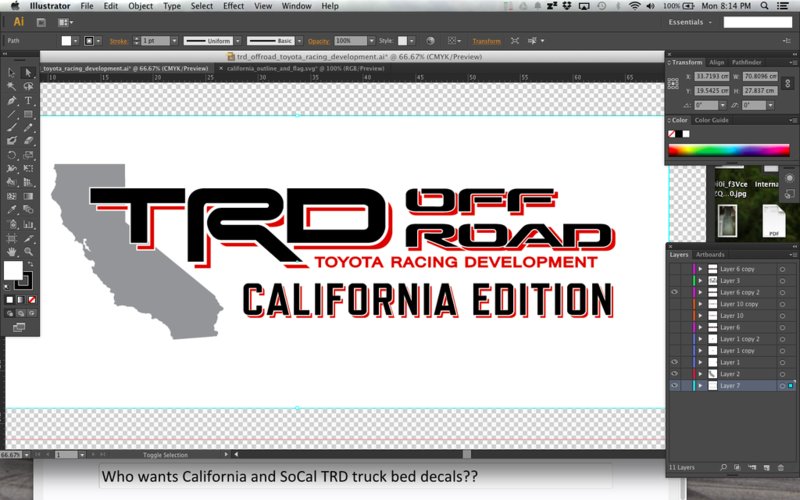Select the Type tool
This screenshot has width=800, height=500.
coord(28,101)
